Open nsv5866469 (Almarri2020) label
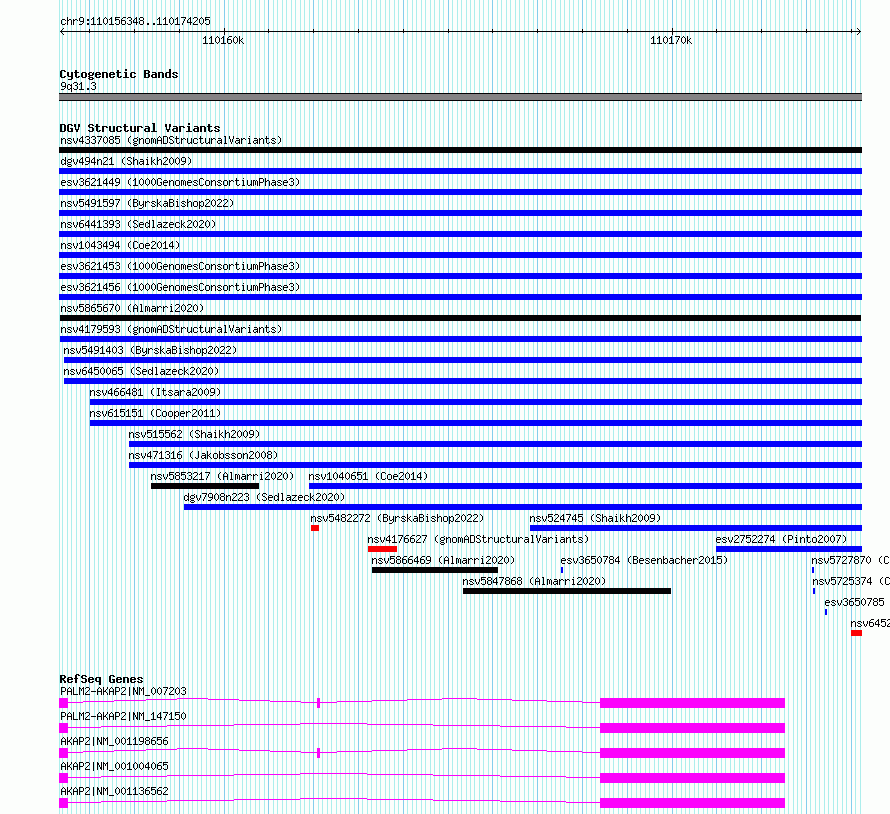Screen dimensions: 890x814 coord(443,560)
